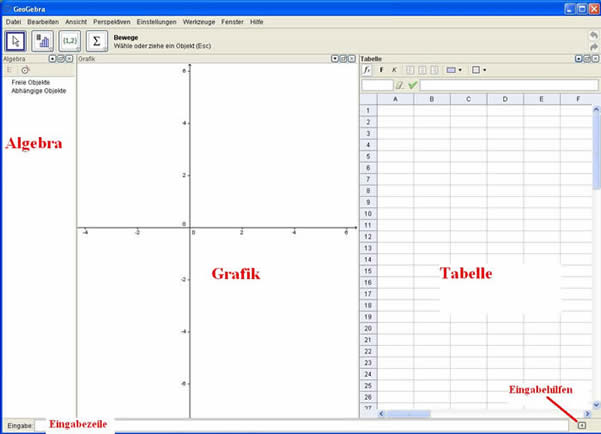This screenshot has width=601, height=434.
Task: Click align center icon in spreadsheet toolbar
Action: pos(422,70)
